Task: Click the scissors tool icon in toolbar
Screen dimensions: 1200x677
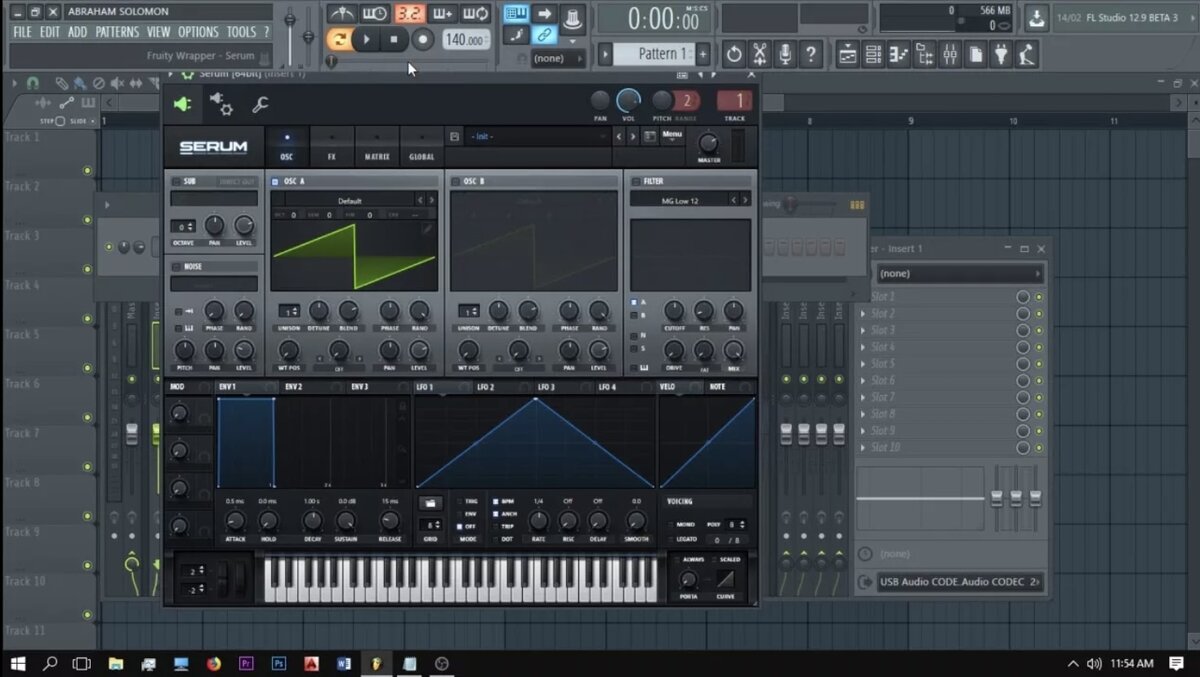Action: click(x=760, y=54)
